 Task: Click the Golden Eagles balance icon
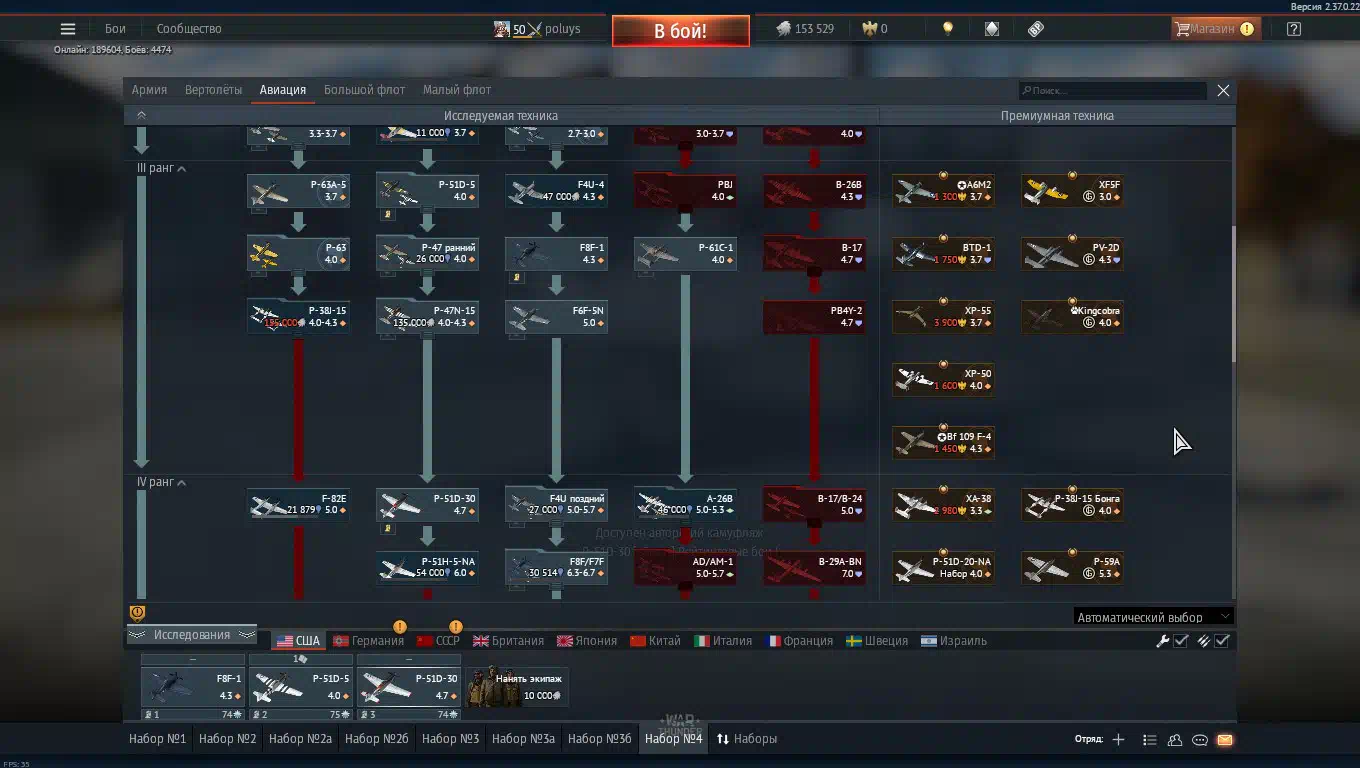pos(868,29)
